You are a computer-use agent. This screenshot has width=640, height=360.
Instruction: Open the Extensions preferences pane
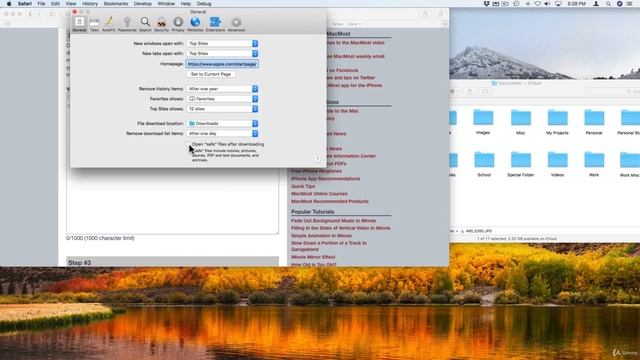click(x=215, y=24)
